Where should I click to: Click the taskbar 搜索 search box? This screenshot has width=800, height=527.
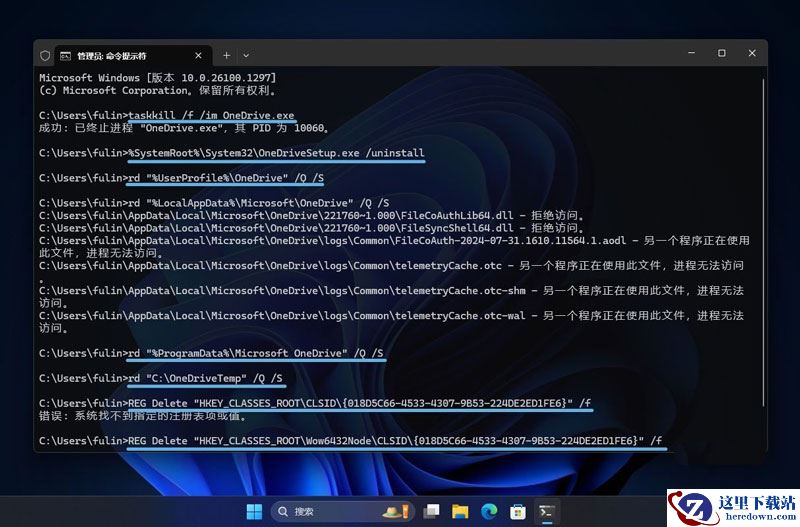coord(343,511)
